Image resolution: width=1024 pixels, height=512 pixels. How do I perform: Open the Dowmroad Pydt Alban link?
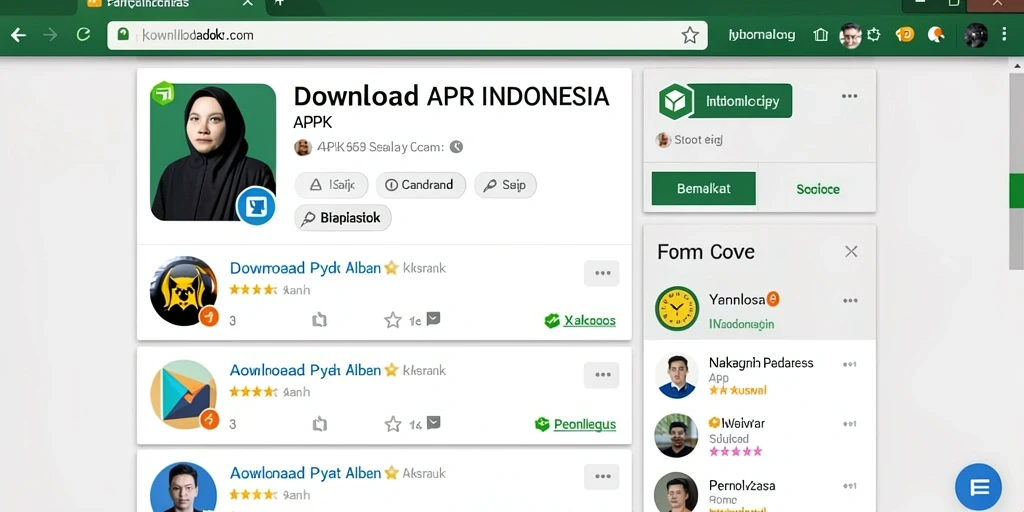pos(305,268)
